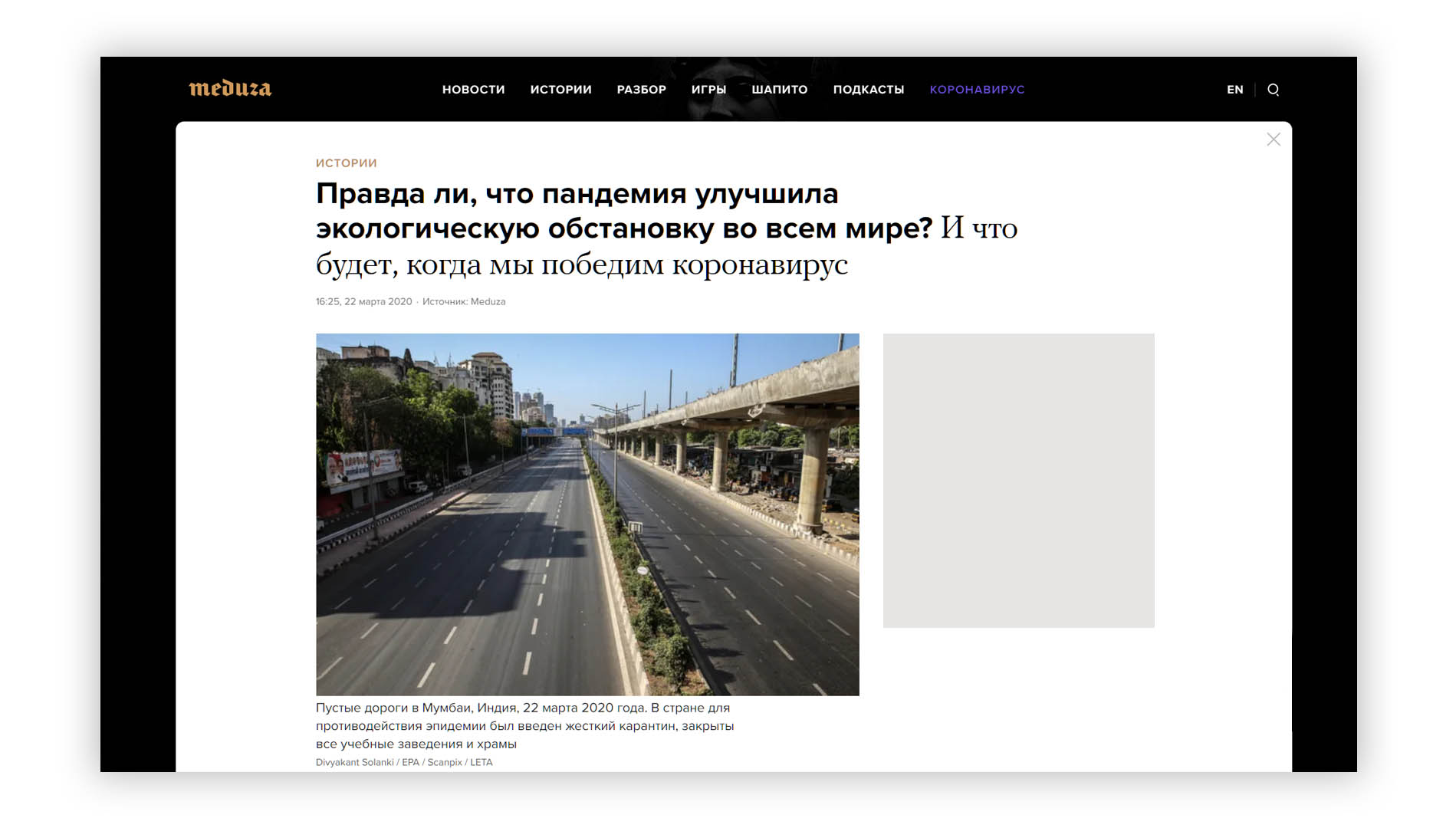Viewport: 1456px width, 828px height.
Task: Open the Mumbai empty roads photo
Action: [x=587, y=514]
